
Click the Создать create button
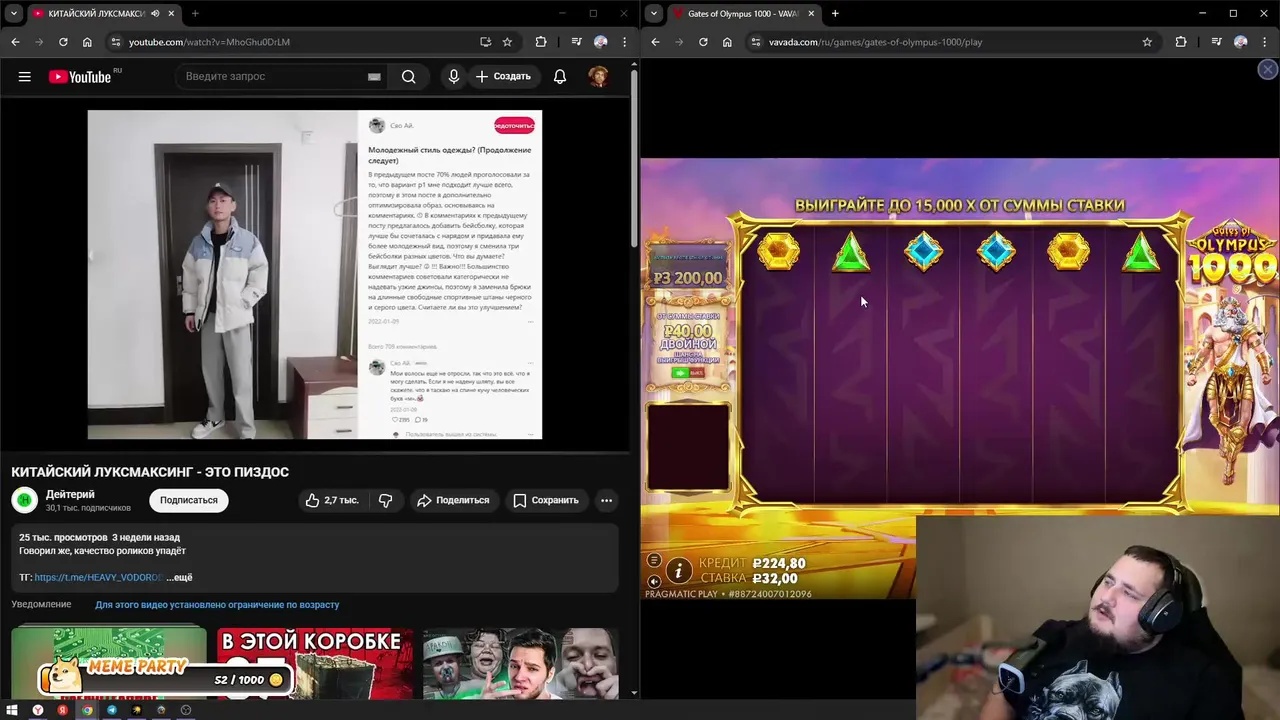(504, 77)
